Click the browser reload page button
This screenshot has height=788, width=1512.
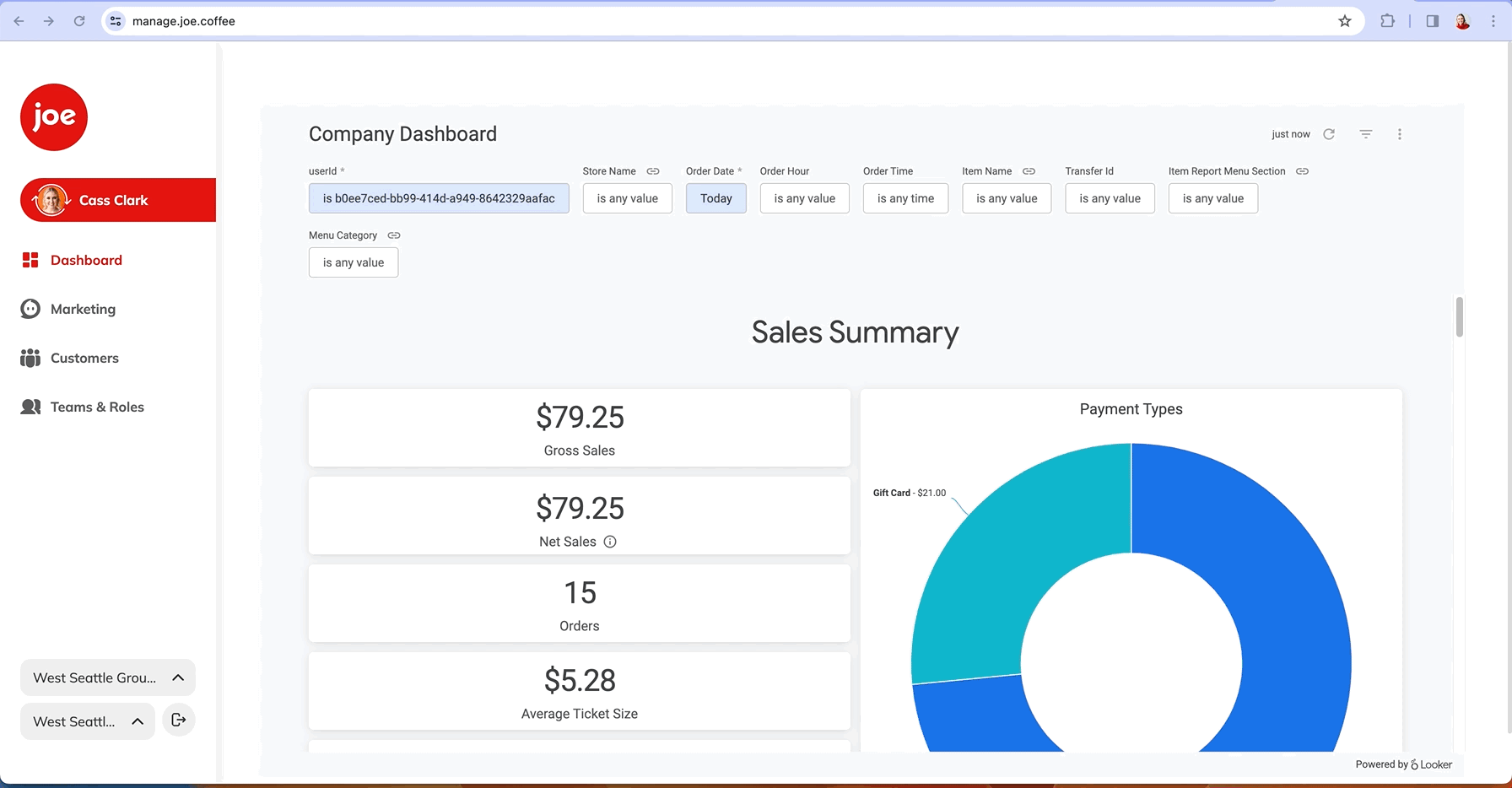(79, 21)
